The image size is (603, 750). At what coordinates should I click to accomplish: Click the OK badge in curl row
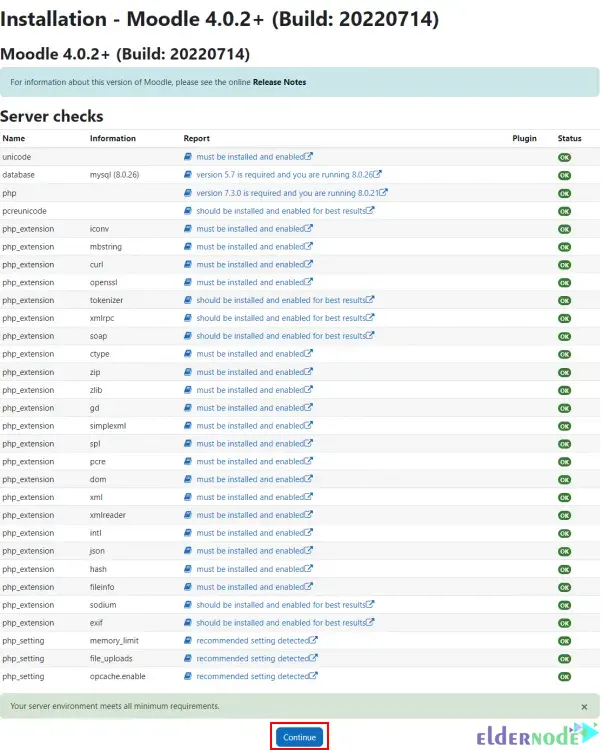(x=564, y=265)
